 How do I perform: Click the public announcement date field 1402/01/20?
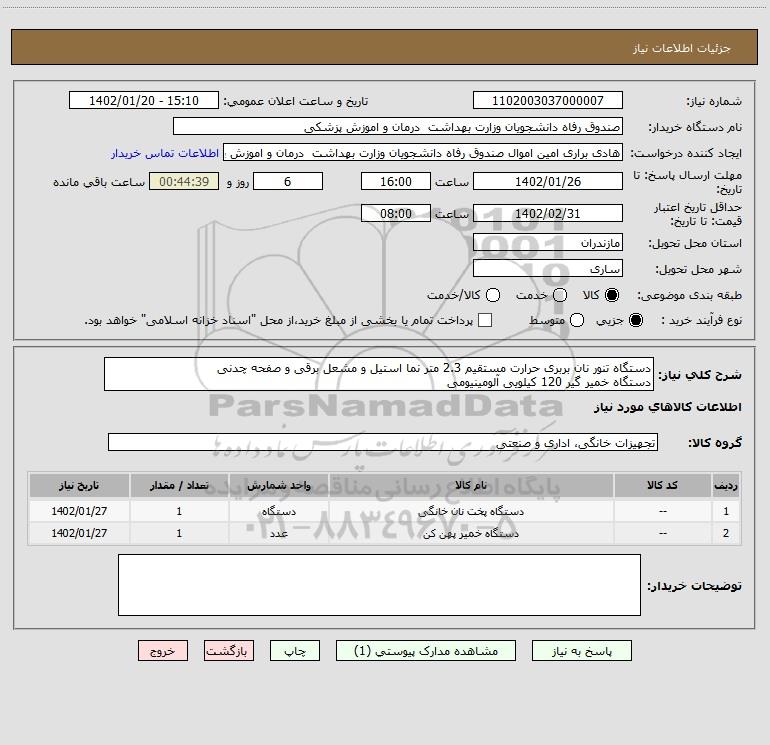point(144,101)
